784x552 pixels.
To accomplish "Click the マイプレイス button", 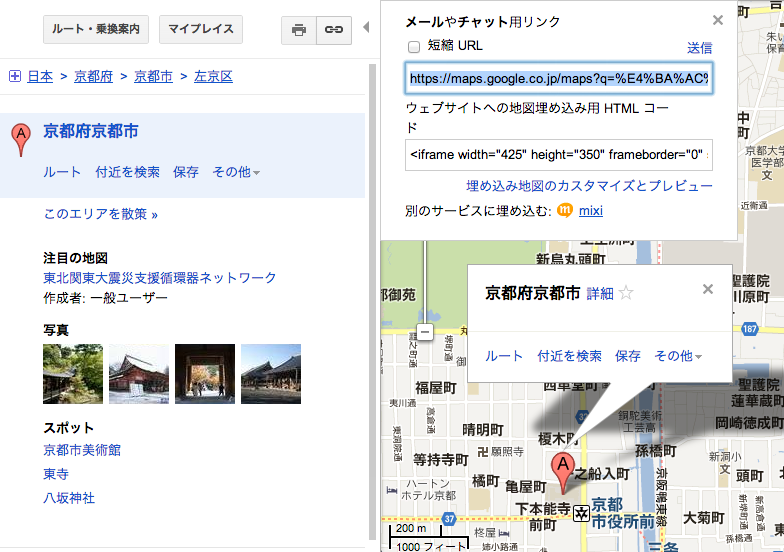I will click(200, 30).
